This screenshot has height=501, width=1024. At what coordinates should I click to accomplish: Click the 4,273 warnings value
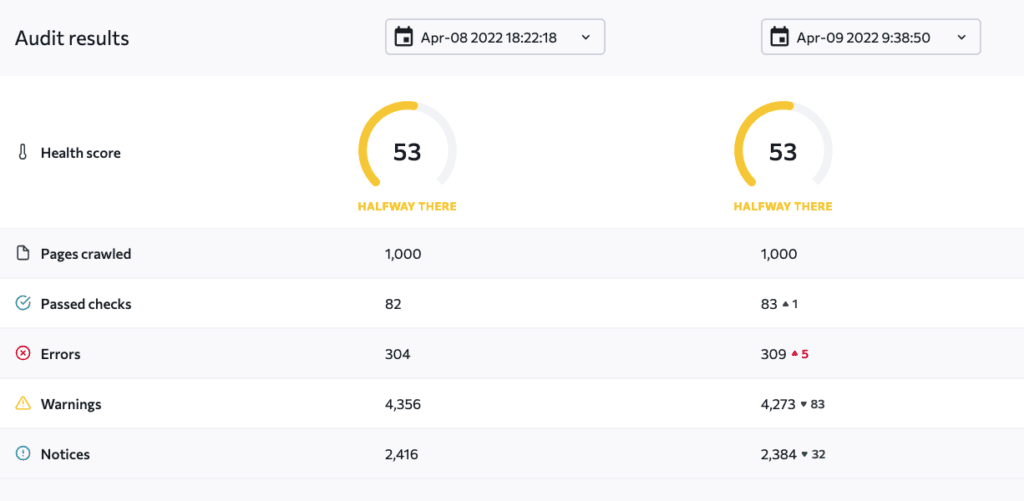pos(778,404)
